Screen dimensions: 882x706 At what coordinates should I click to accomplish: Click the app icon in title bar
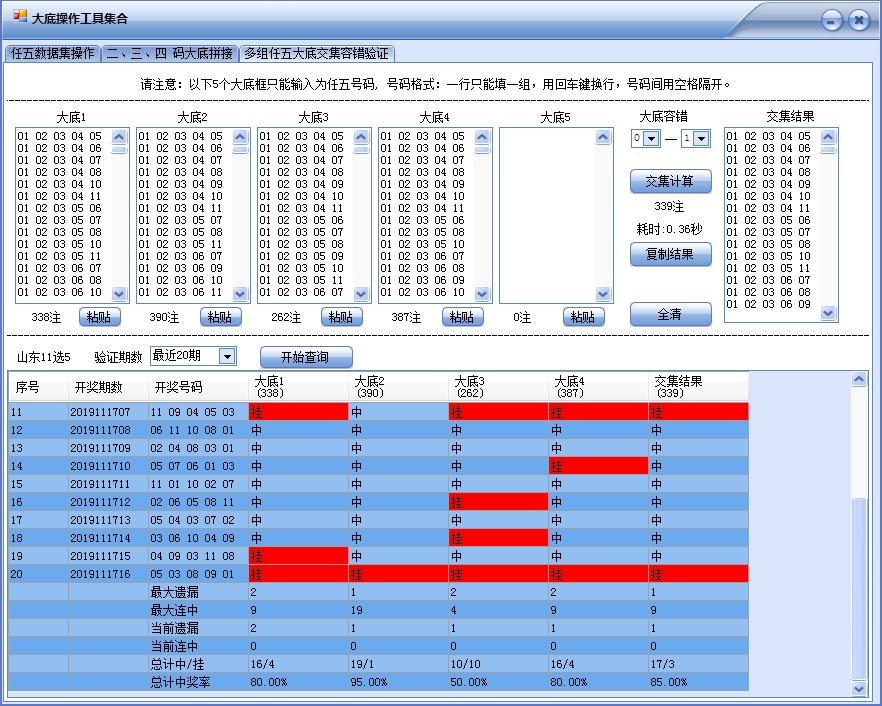pos(20,18)
